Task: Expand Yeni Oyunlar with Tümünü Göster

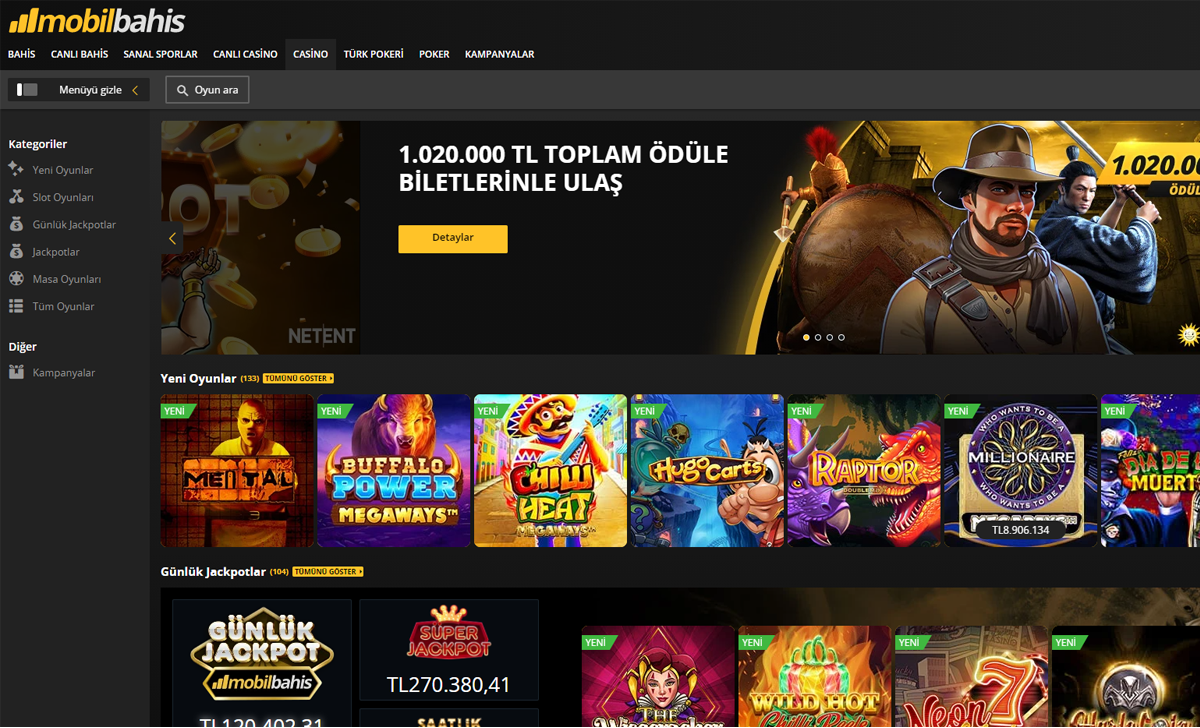Action: (x=298, y=379)
